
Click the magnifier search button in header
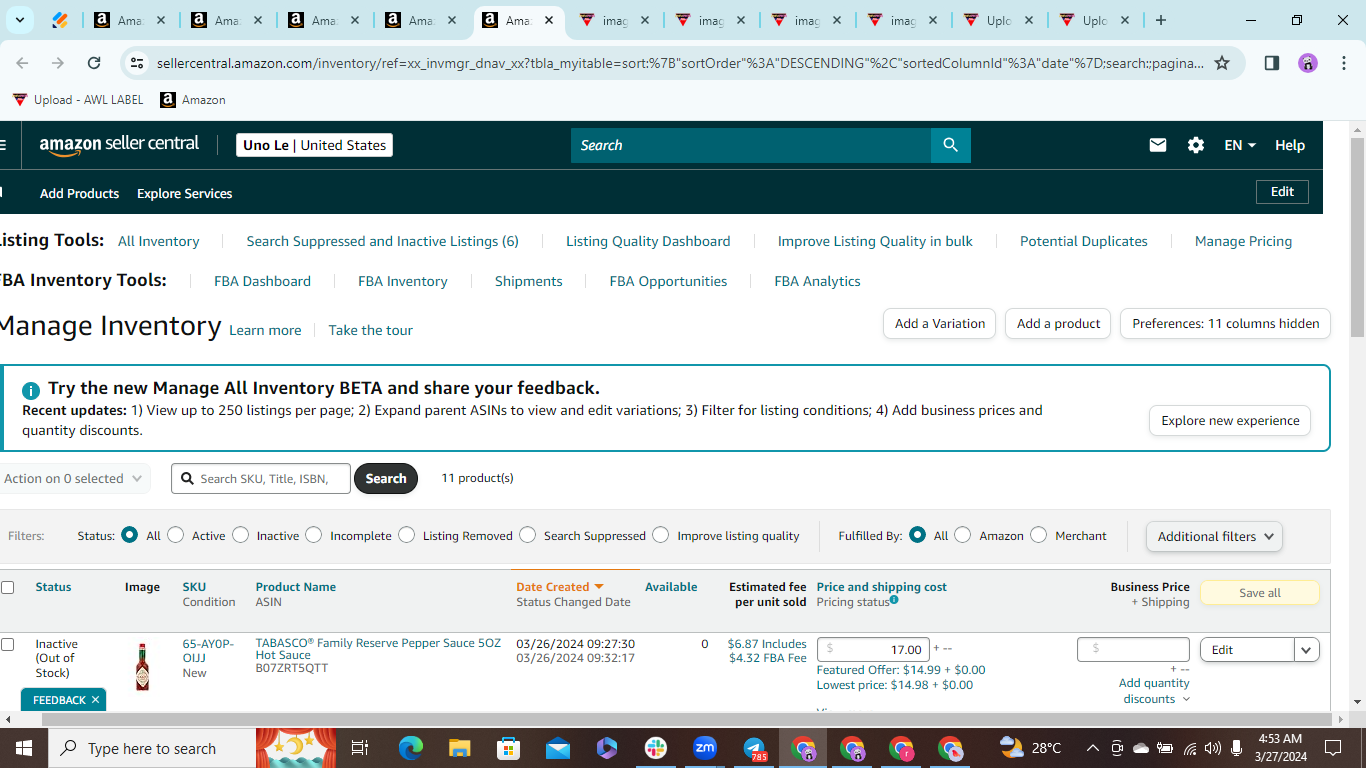coord(950,145)
